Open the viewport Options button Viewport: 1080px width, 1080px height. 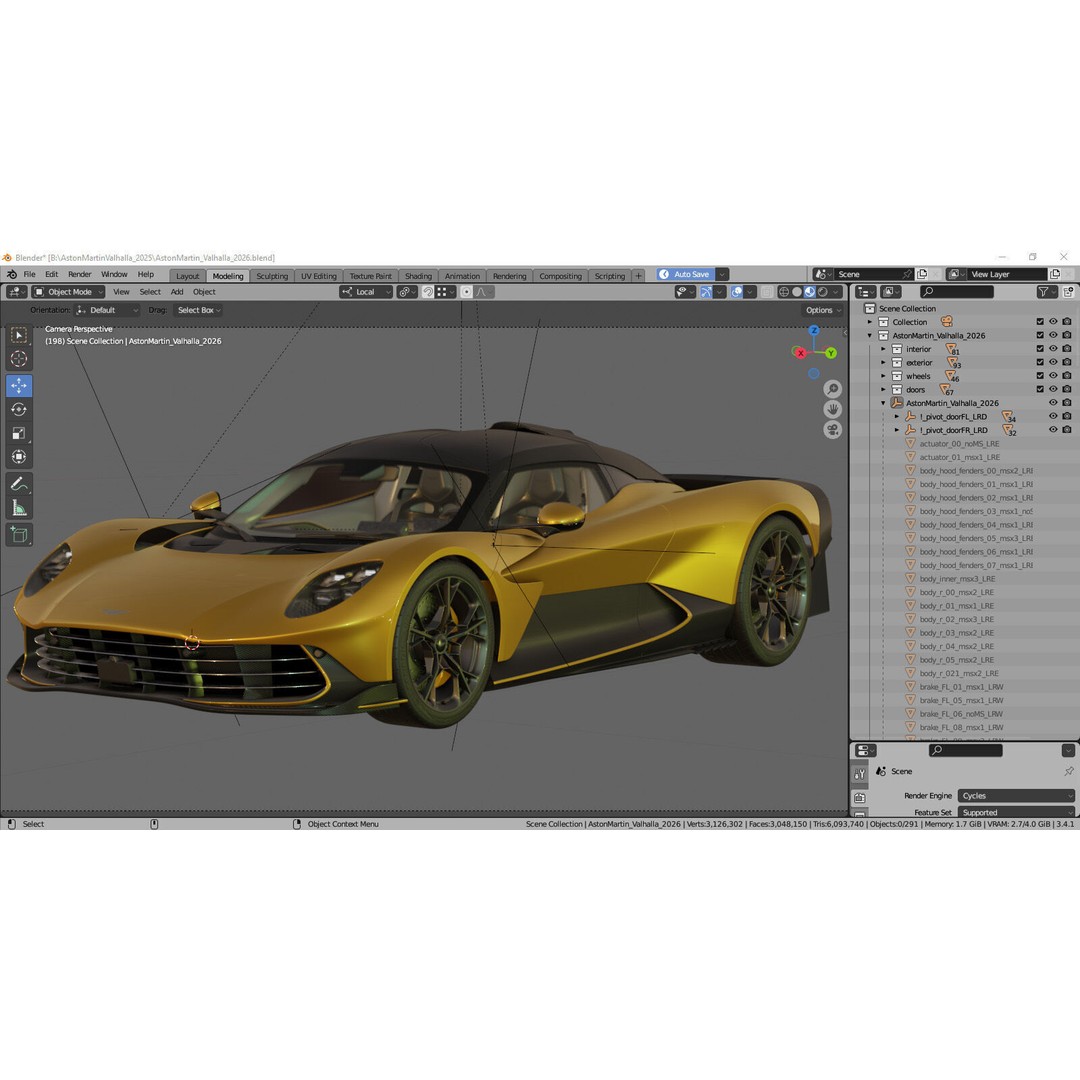click(x=823, y=310)
